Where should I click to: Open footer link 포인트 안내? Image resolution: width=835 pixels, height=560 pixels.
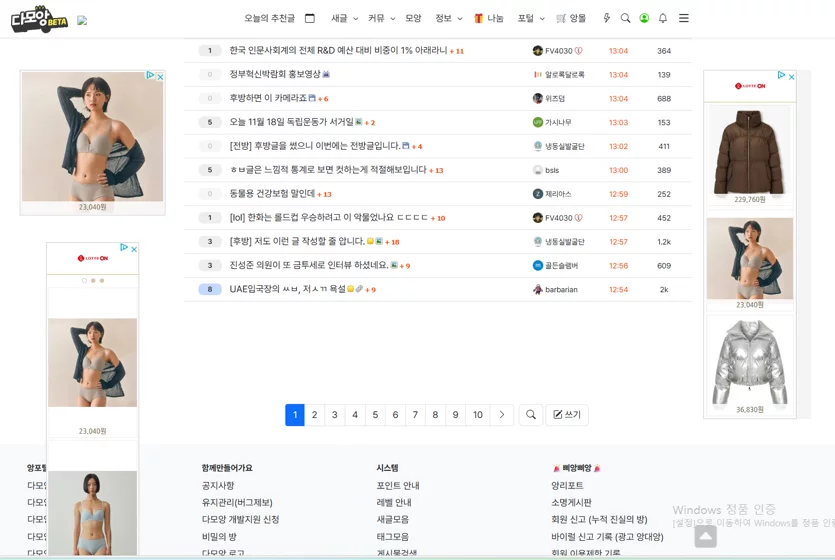pos(398,485)
